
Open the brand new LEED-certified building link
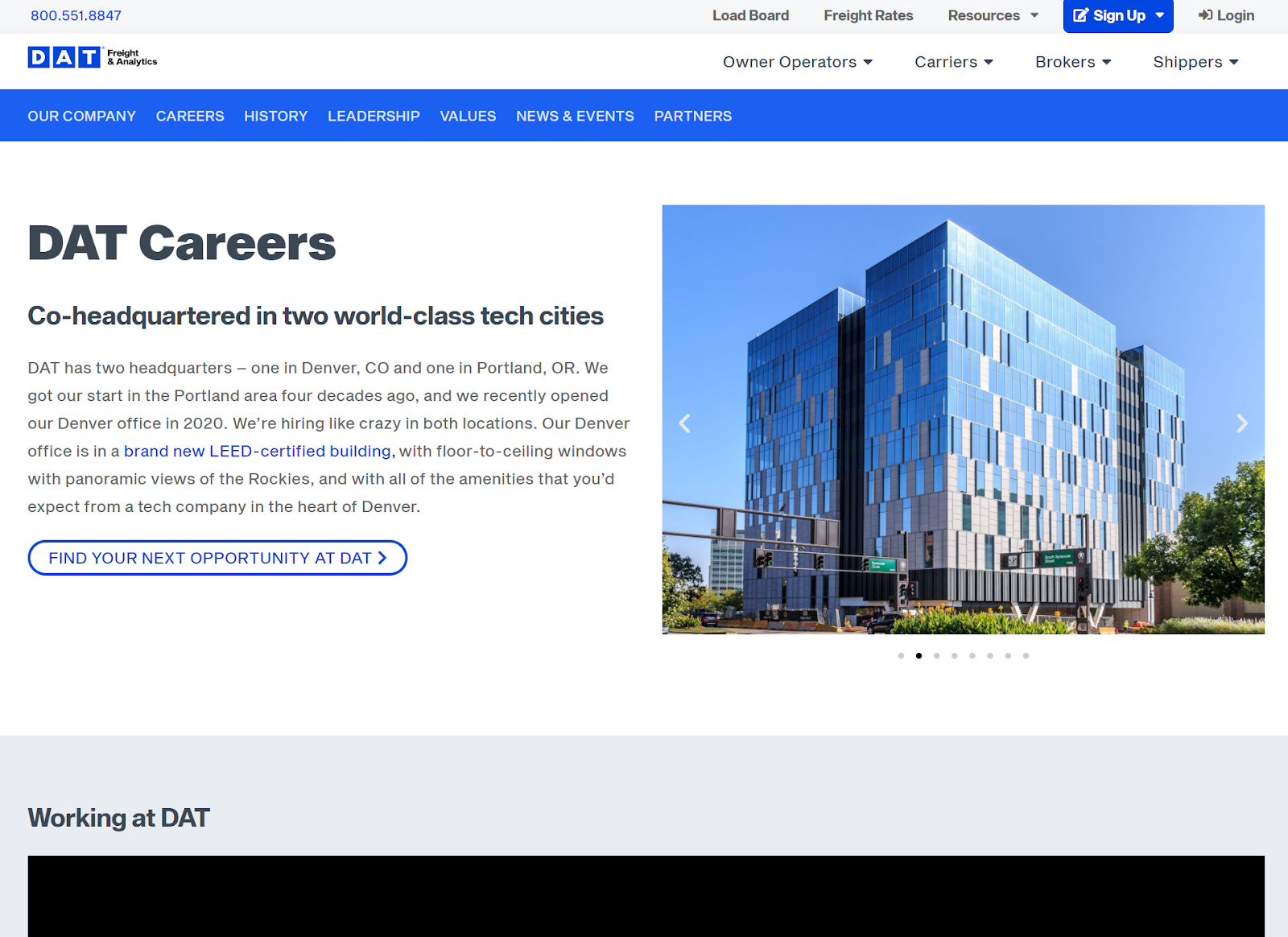click(x=258, y=452)
